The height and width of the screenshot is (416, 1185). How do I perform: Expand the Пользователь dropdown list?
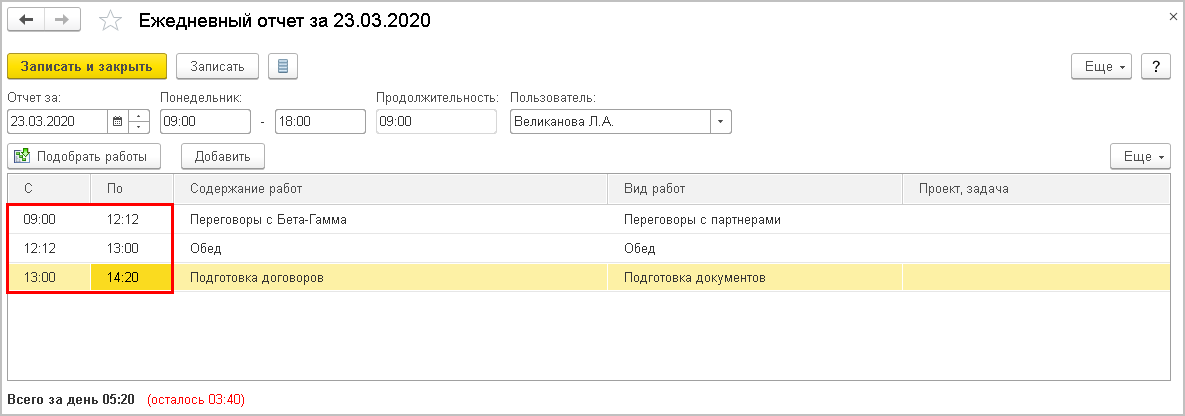[721, 122]
